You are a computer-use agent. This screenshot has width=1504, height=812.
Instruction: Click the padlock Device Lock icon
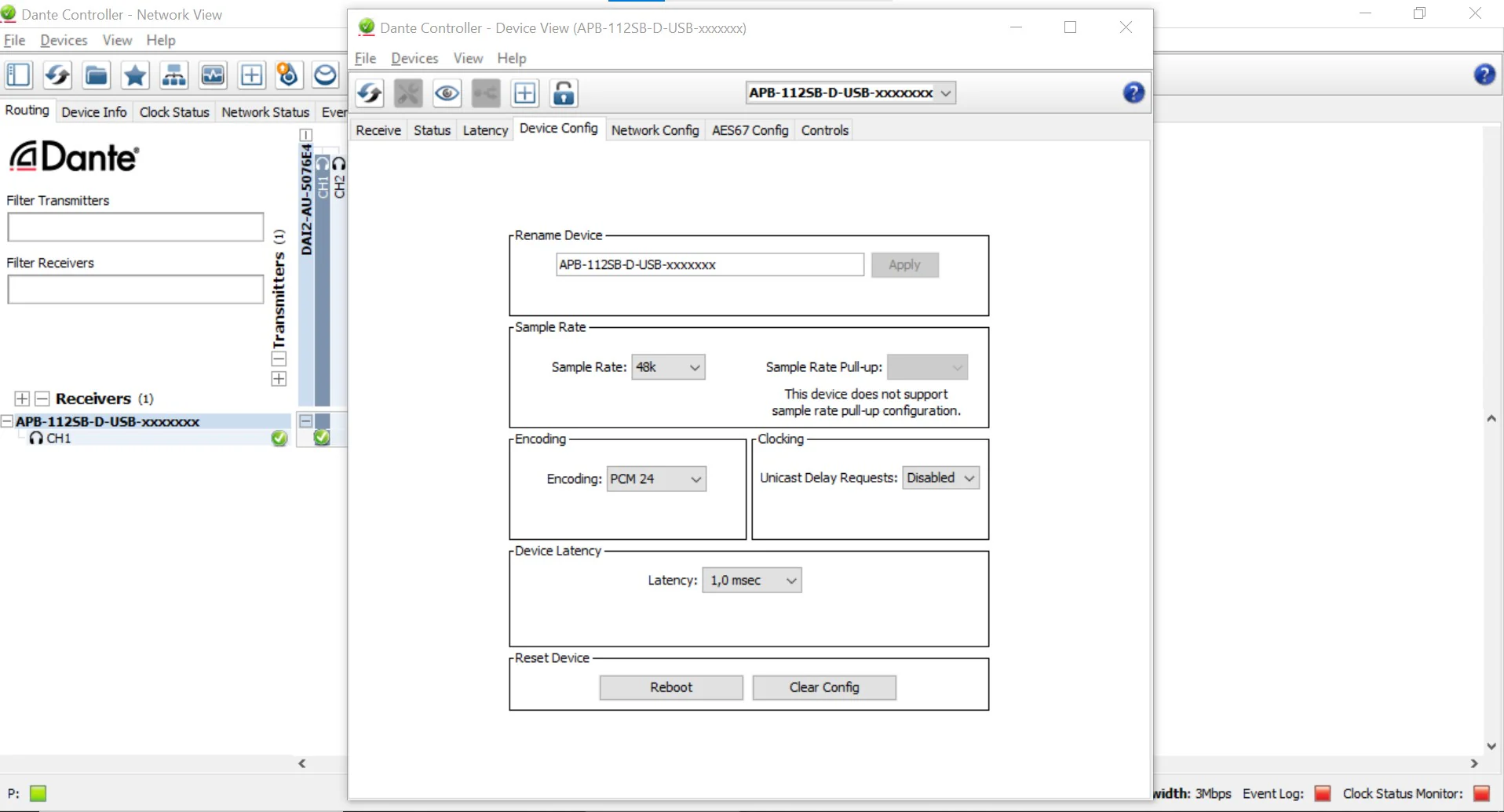coord(564,93)
